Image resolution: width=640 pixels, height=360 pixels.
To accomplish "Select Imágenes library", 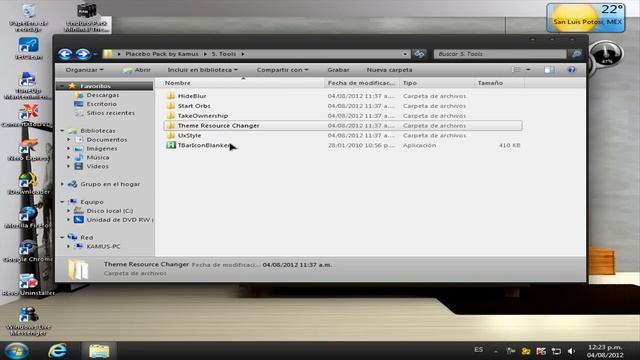I will tap(102, 149).
